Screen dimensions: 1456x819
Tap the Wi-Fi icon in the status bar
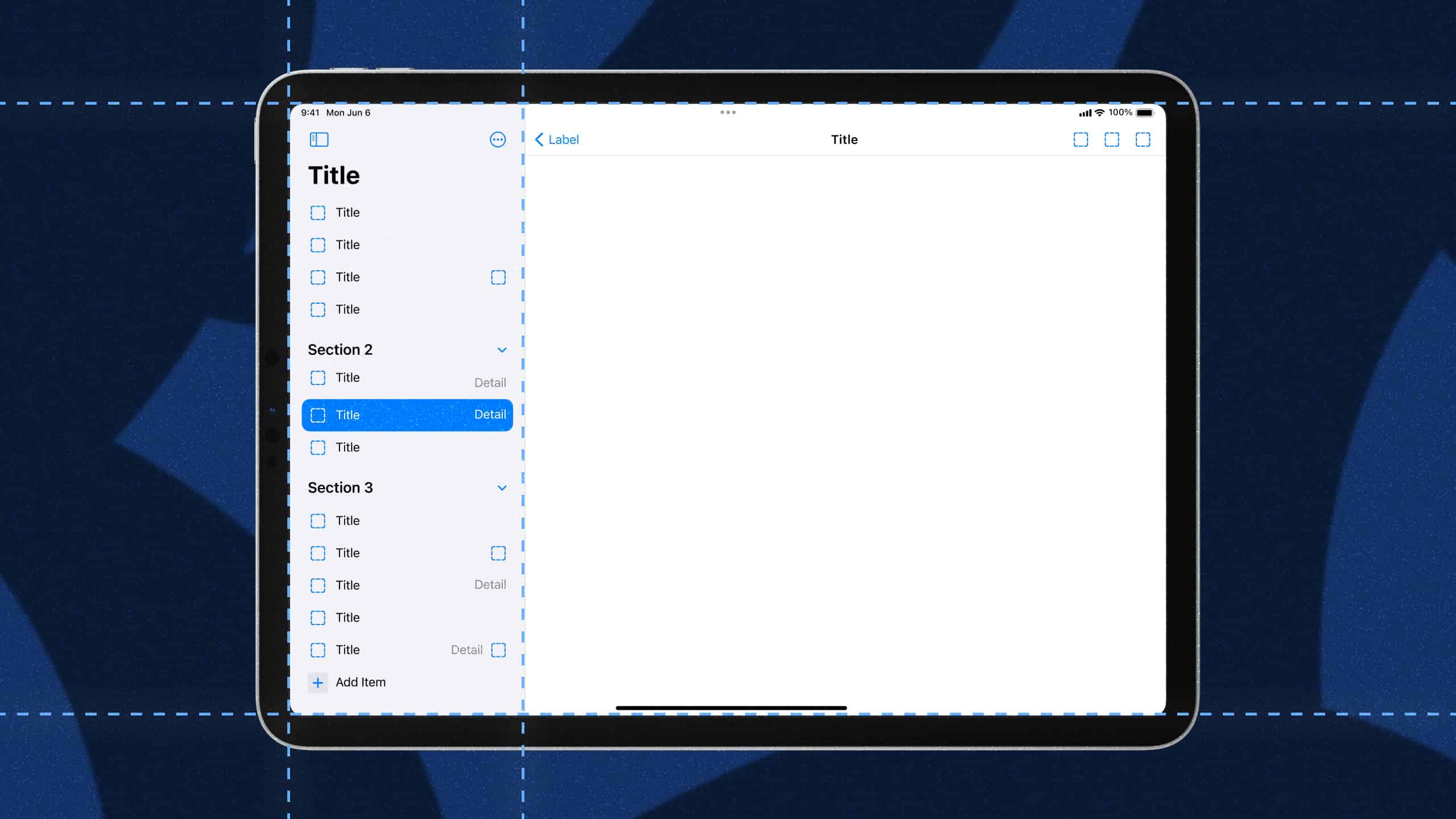coord(1099,113)
